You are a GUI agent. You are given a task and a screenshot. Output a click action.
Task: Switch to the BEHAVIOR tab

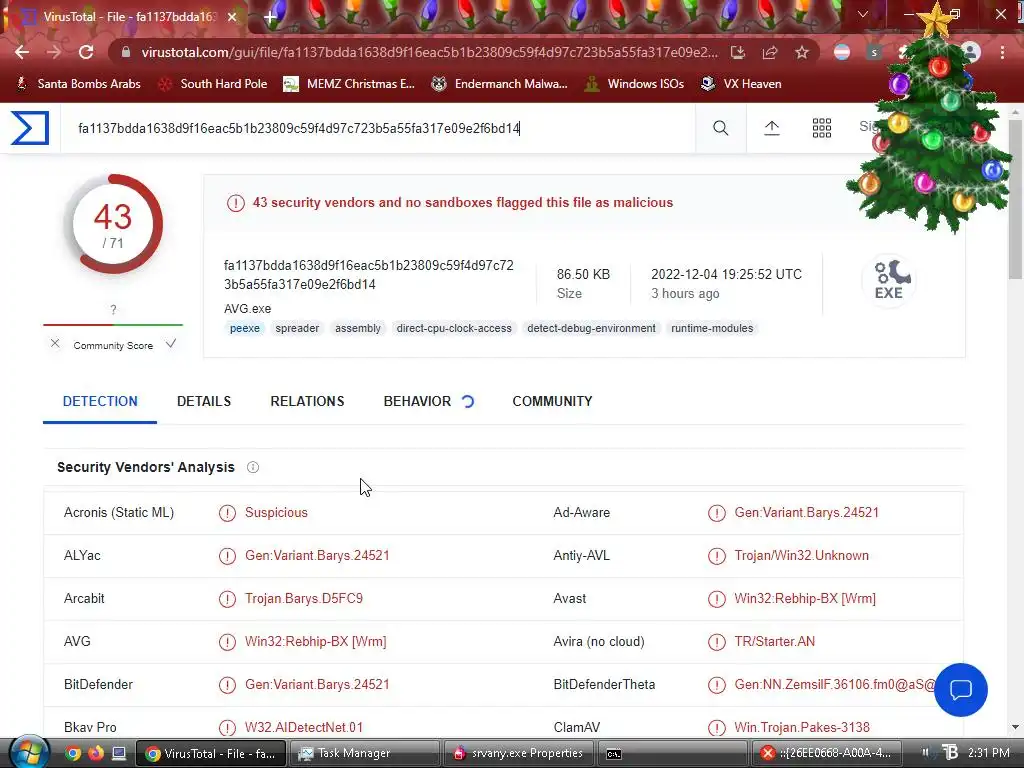coord(417,401)
